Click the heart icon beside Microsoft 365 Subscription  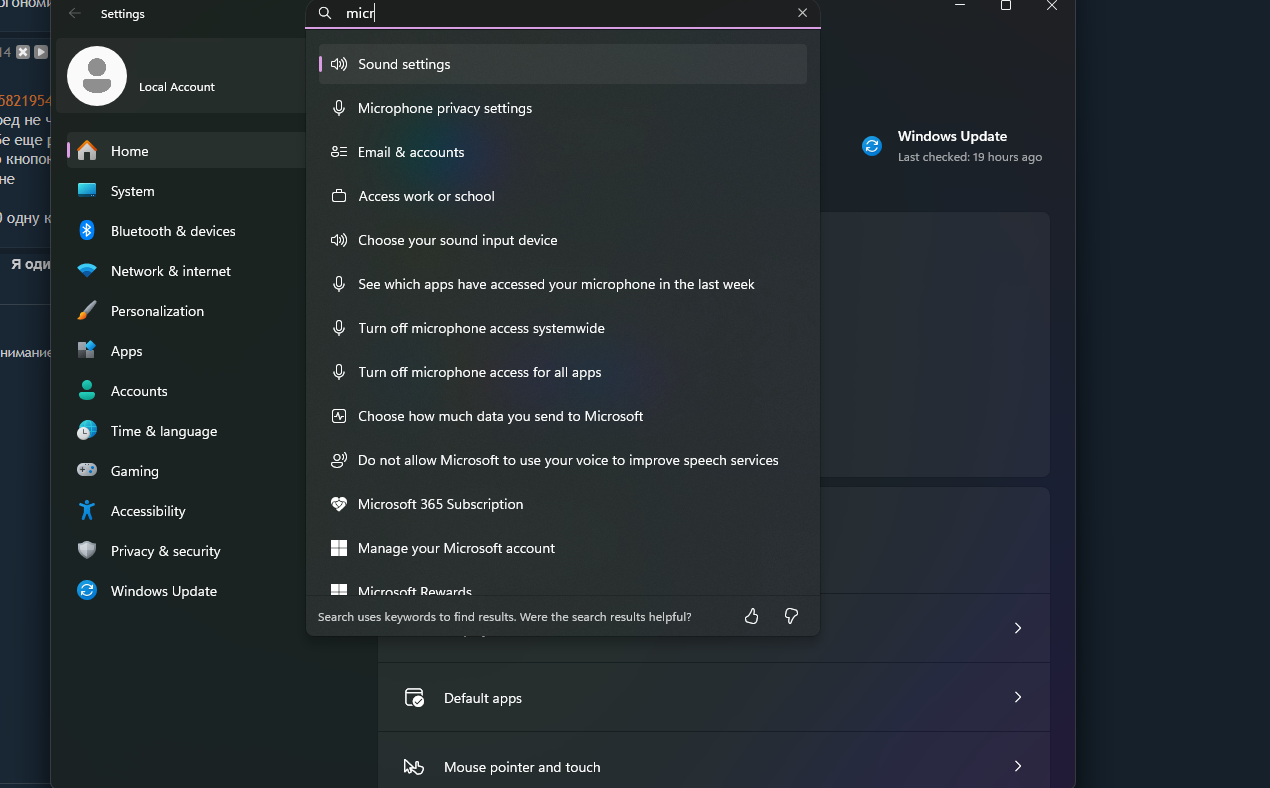[339, 504]
